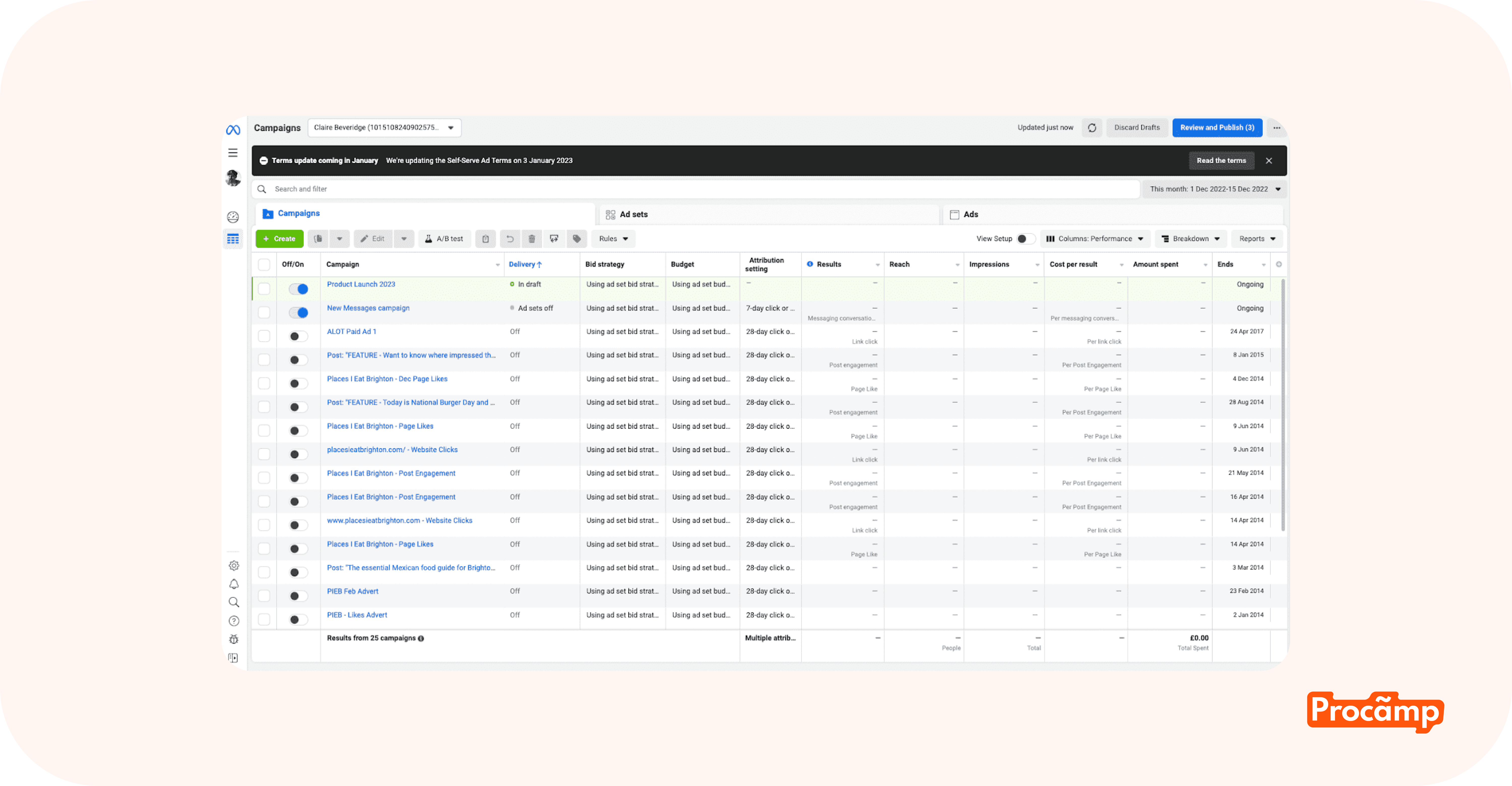Click the Preview icon in toolbar

click(554, 239)
